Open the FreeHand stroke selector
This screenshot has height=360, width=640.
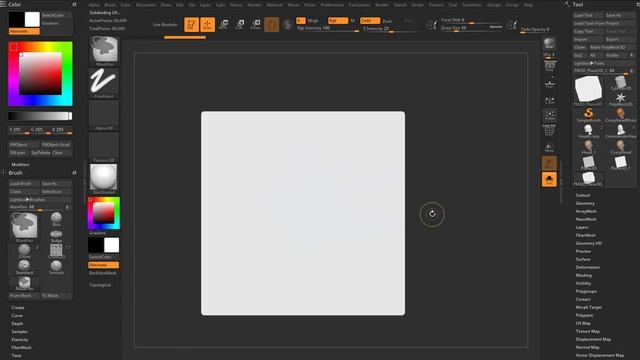point(104,83)
